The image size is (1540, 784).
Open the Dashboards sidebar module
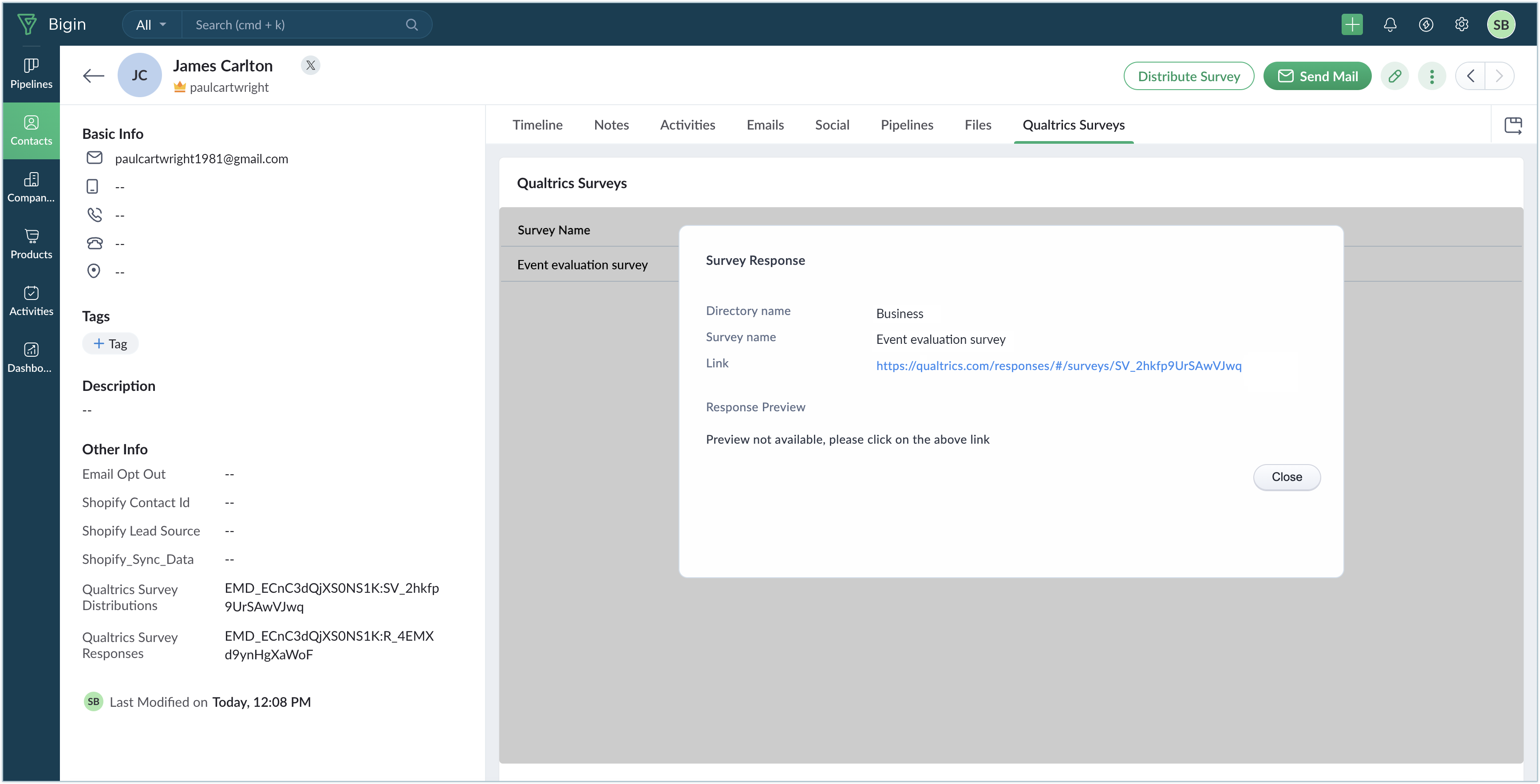pyautogui.click(x=31, y=358)
